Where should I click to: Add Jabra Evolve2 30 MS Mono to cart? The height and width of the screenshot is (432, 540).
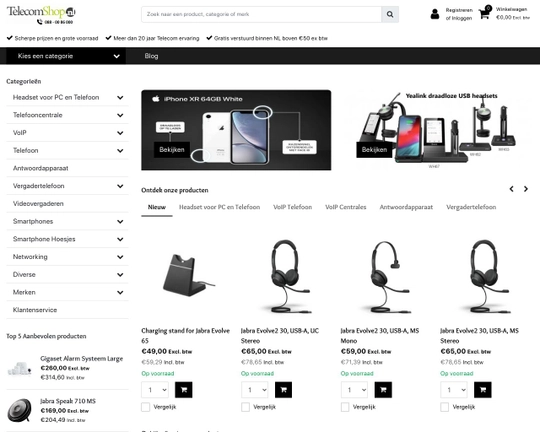383,390
